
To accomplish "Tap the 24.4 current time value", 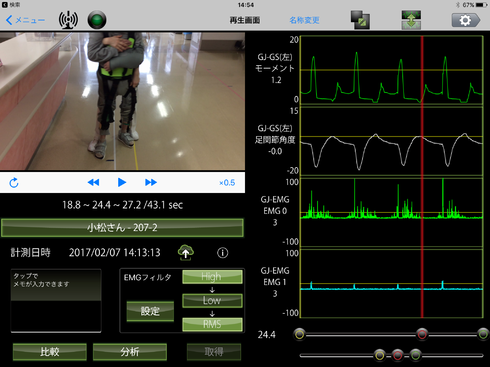I will point(267,334).
